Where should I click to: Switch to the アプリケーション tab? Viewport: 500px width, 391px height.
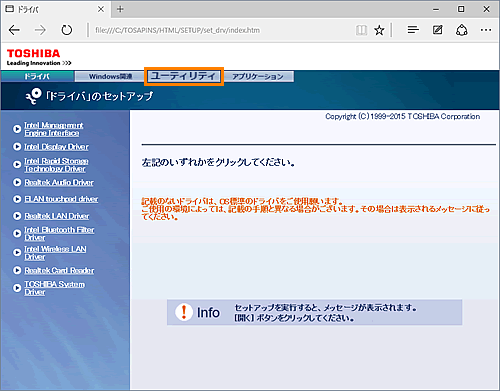click(x=258, y=76)
